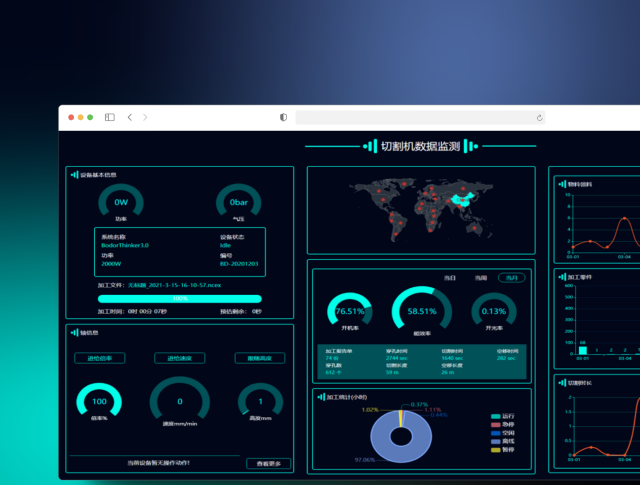Click the 2000W power value
This screenshot has height=485, width=640.
[x=111, y=264]
